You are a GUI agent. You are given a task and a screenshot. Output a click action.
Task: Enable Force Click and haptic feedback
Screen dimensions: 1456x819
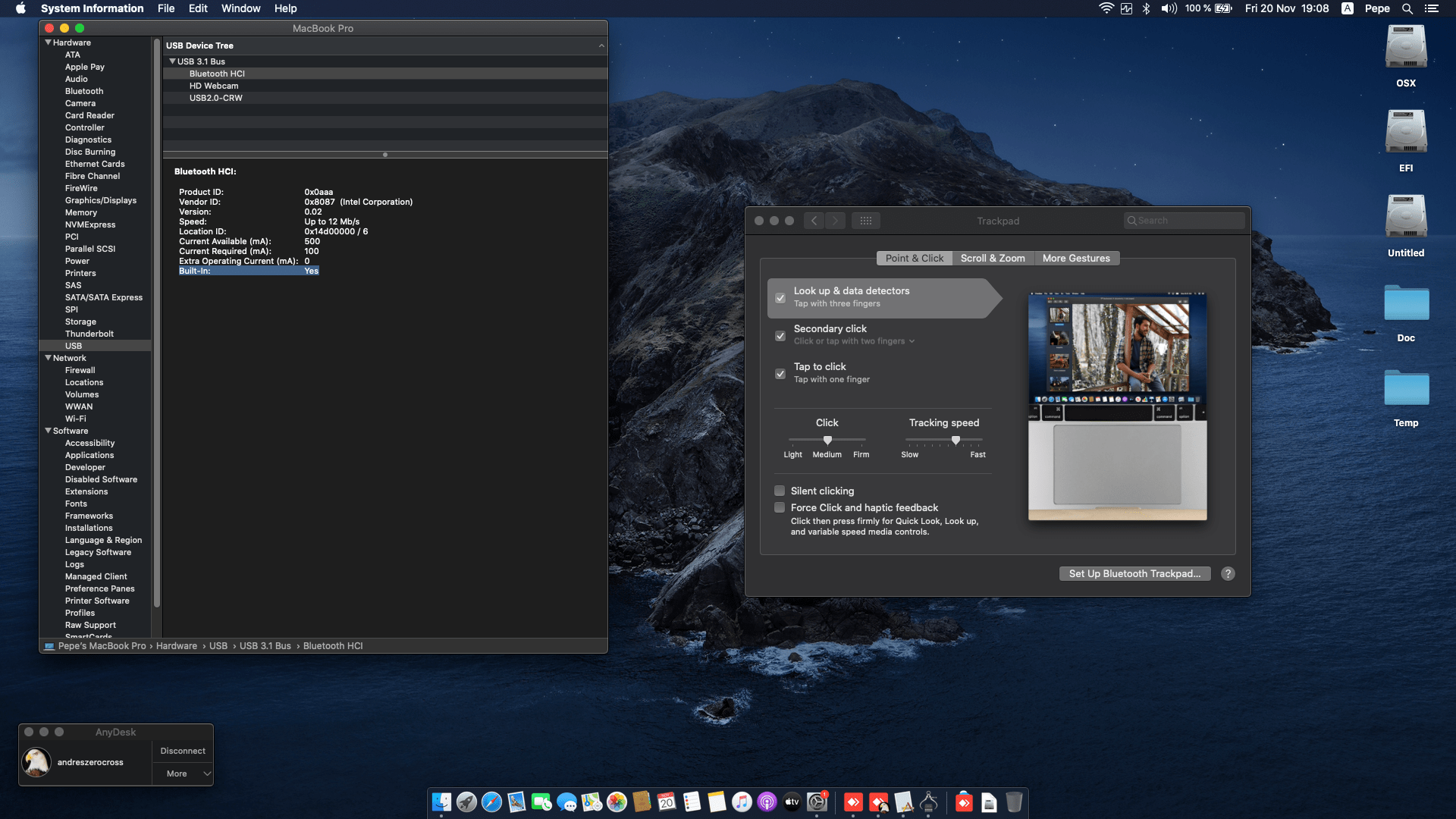click(x=779, y=507)
